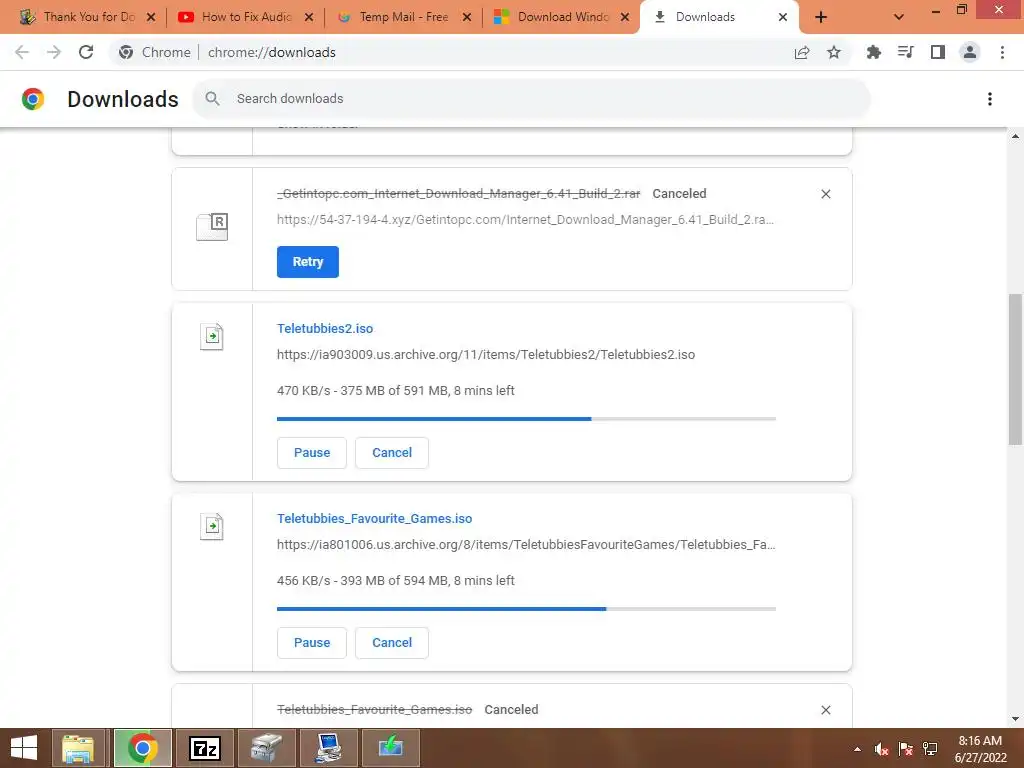Click the page vertical scrollbar thumb
1024x768 pixels.
tap(1015, 369)
